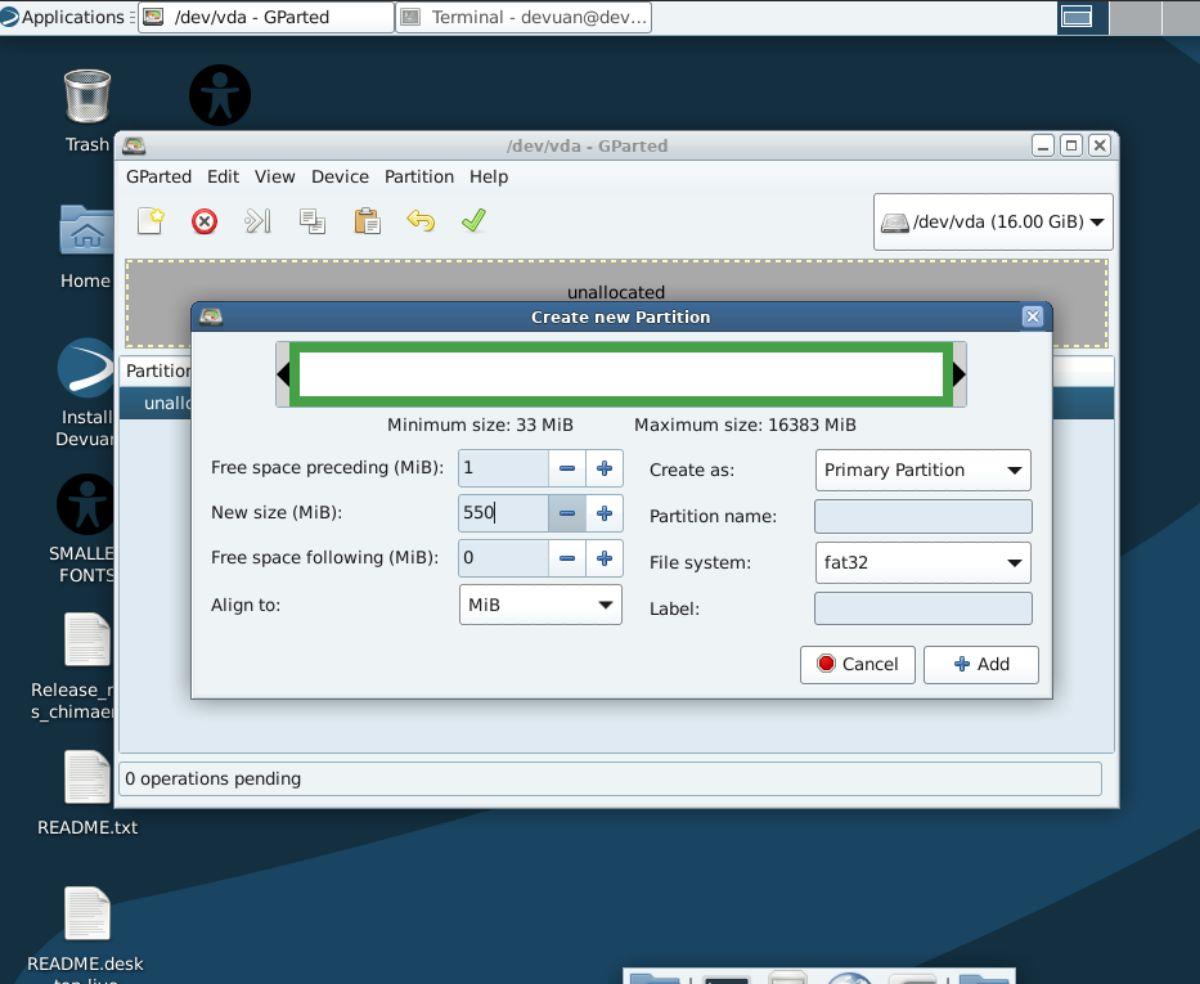Click the Add button to confirm partition
This screenshot has width=1200, height=984.
(980, 664)
